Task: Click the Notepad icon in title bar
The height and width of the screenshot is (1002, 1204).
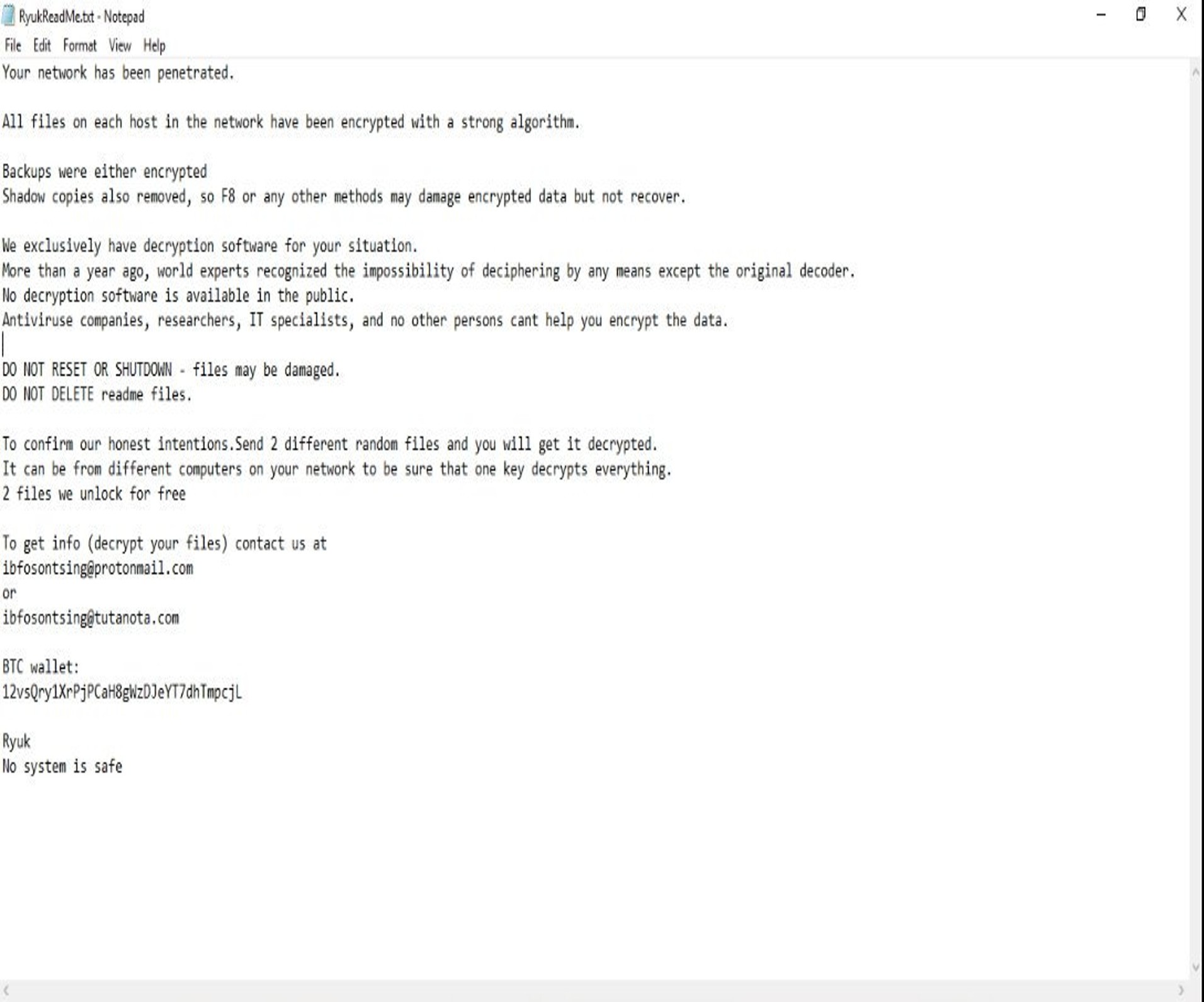Action: [9, 16]
